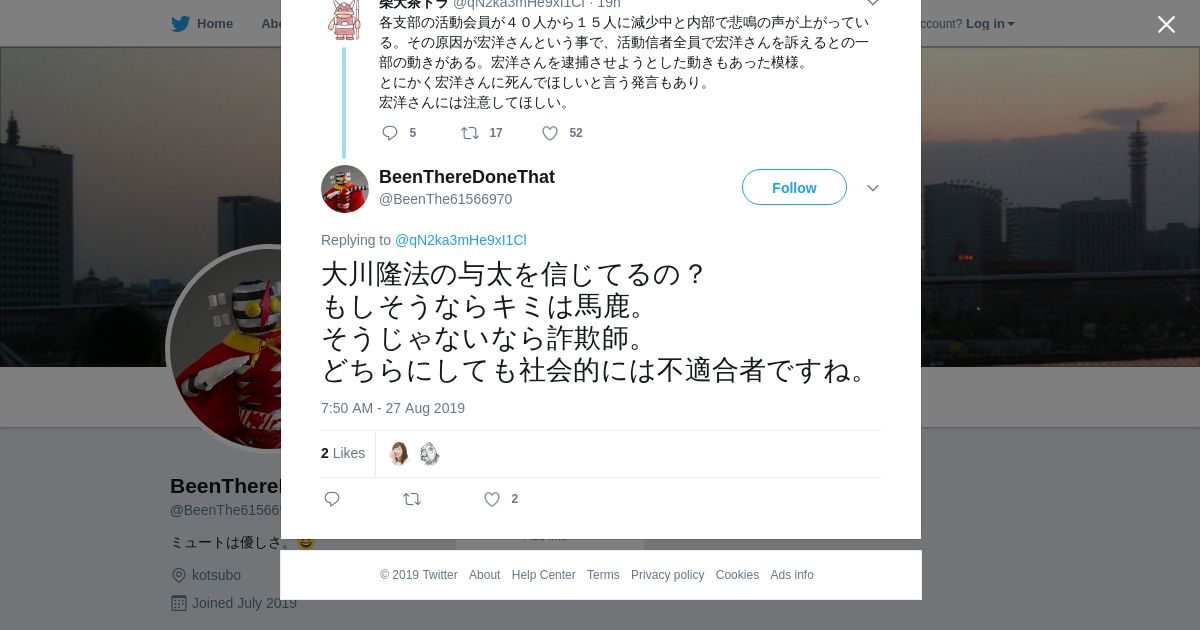Open Privacy policy in the footer
1200x630 pixels.
(x=667, y=575)
